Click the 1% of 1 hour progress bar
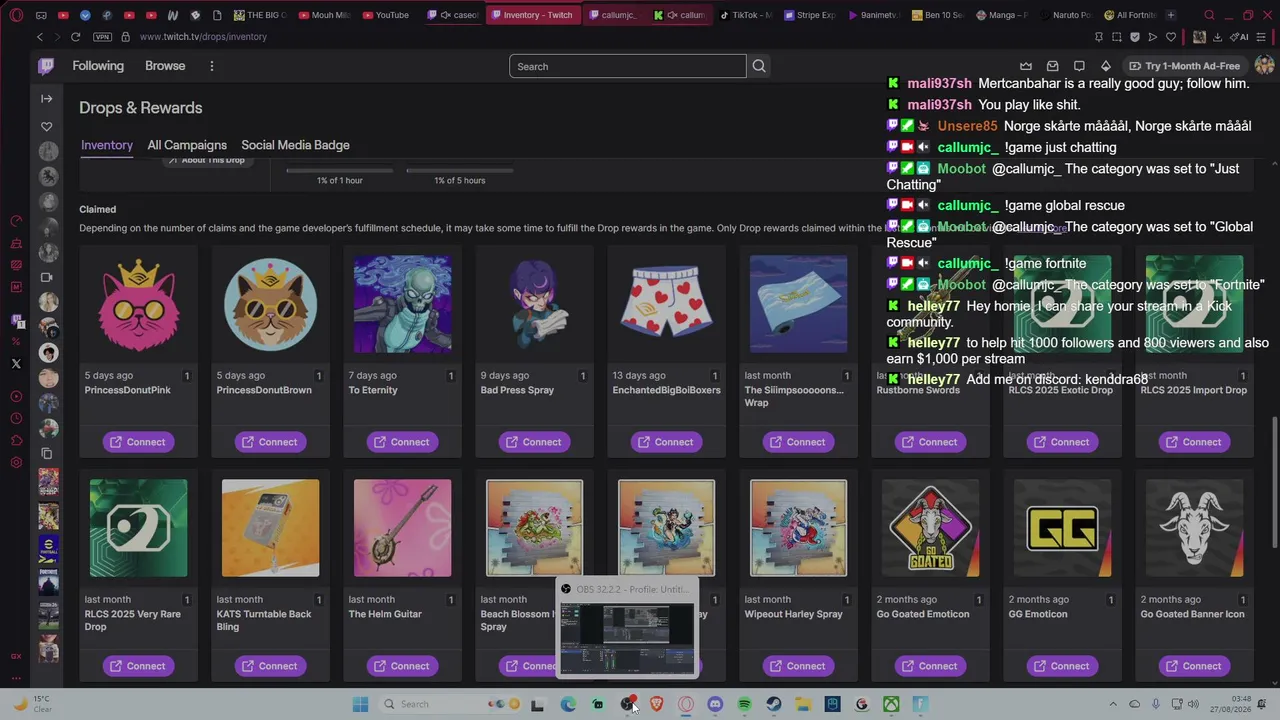The height and width of the screenshot is (720, 1280). (340, 170)
